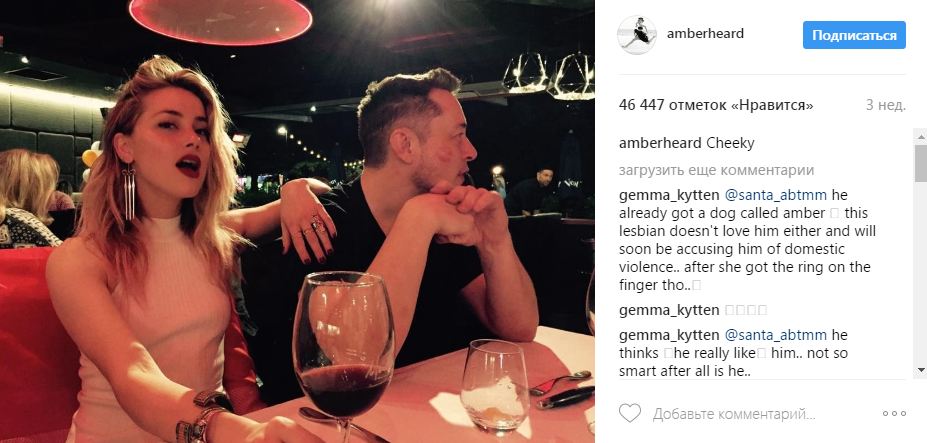Screen dimensions: 927x443
Task: Click the restaurant photo of the post
Action: tap(297, 221)
